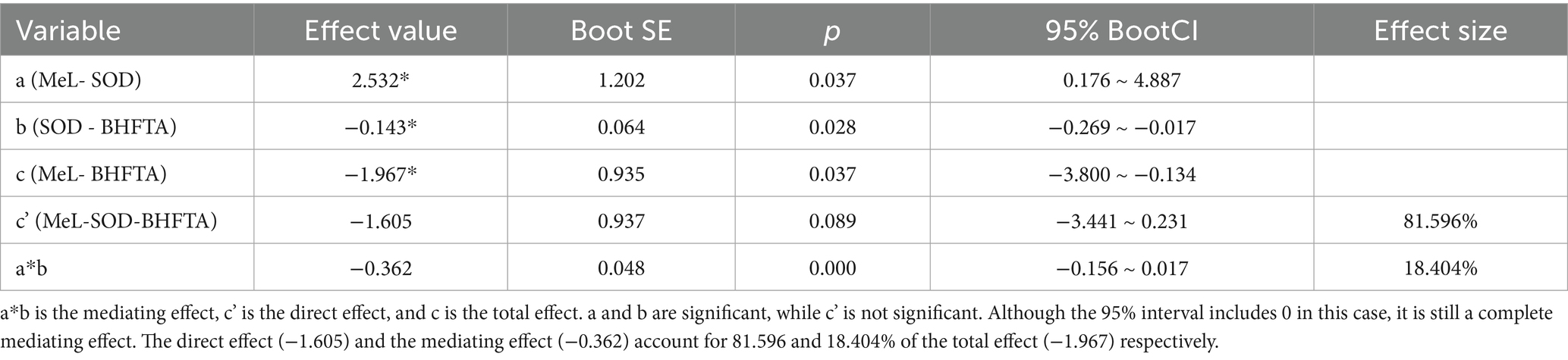Click the Effect size column header
Image resolution: width=1568 pixels, height=360 pixels.
[1440, 30]
